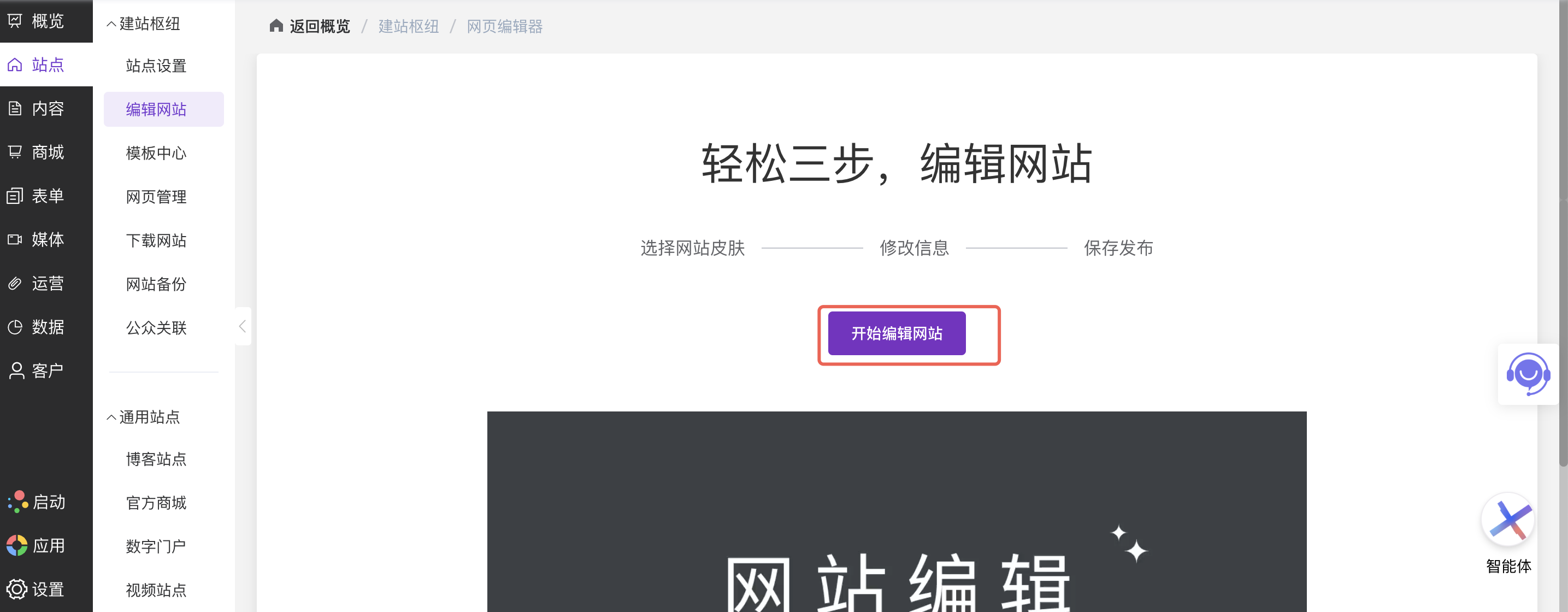Open the customer service headset icon
Image resolution: width=1568 pixels, height=612 pixels.
click(1528, 374)
